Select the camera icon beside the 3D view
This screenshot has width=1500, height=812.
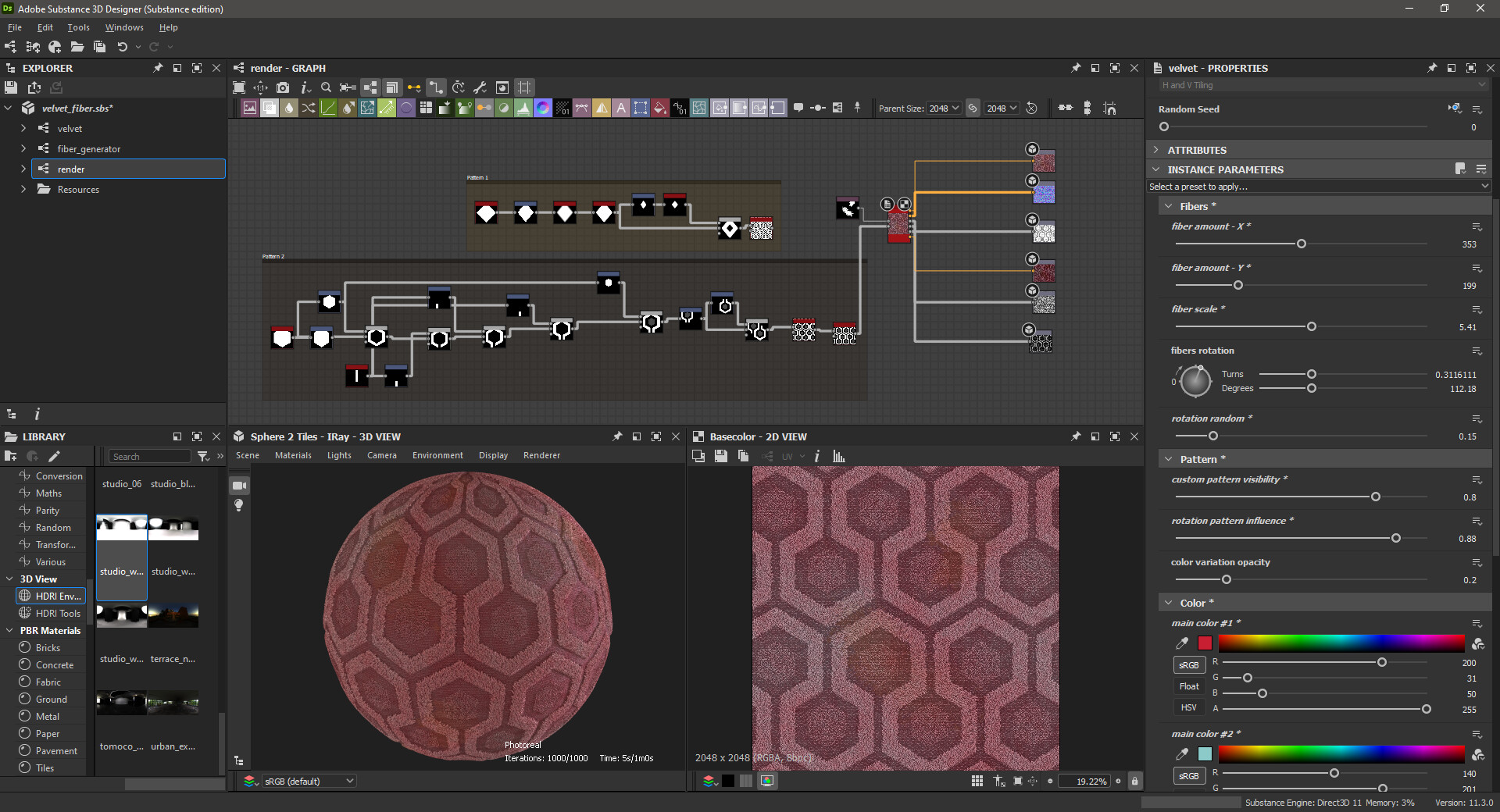click(x=239, y=485)
